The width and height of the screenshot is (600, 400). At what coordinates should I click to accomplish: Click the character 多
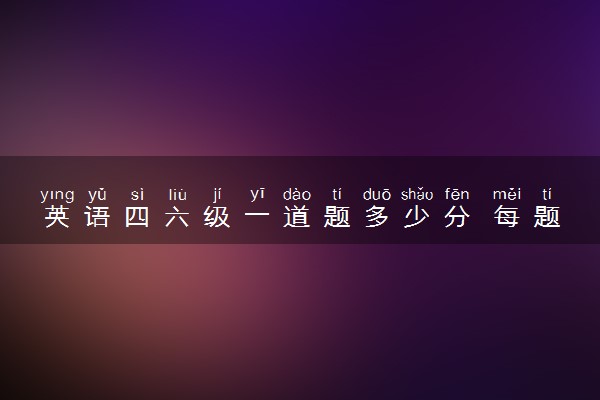377,216
